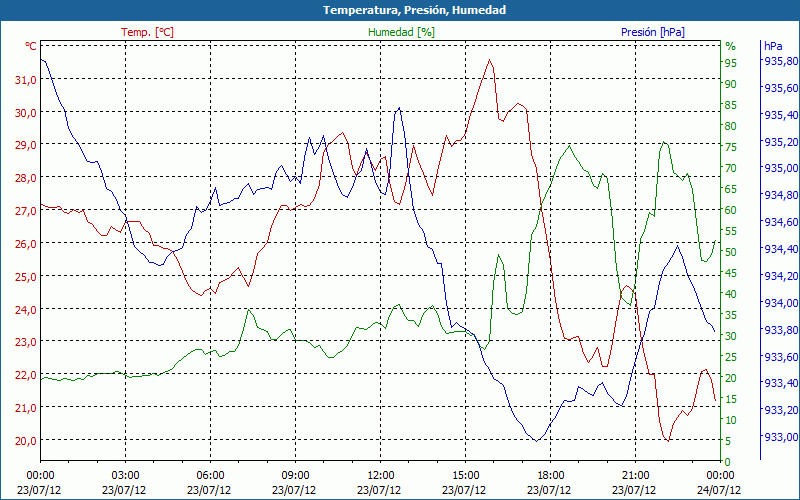Screen dimensions: 800x500
Task: Click the '28,0' temperature axis value
Action: click(26, 178)
